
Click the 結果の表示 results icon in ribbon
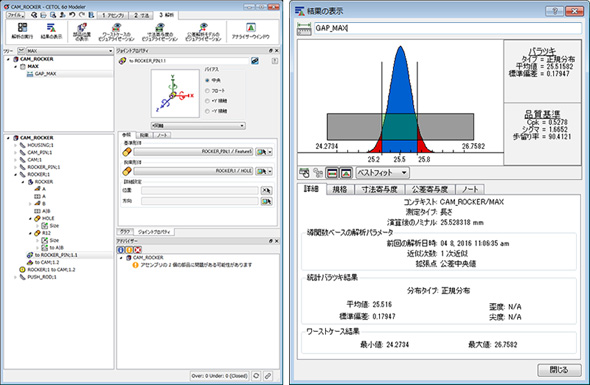click(x=51, y=30)
